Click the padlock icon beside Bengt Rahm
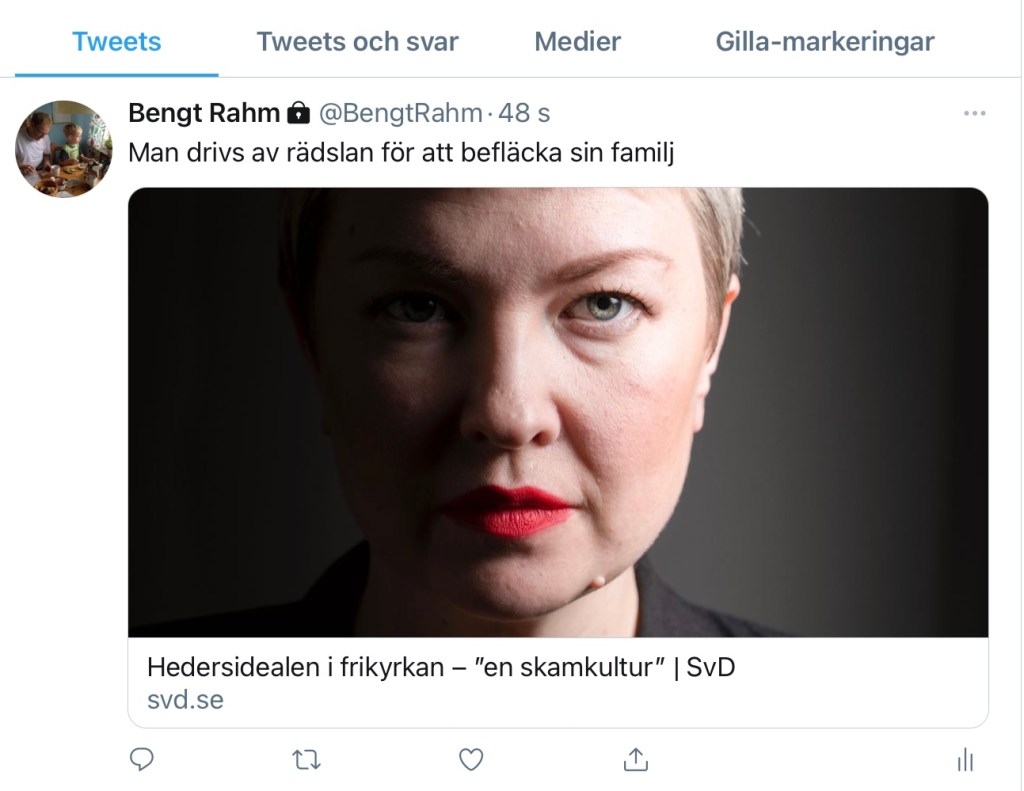The width and height of the screenshot is (1024, 791). tap(298, 114)
